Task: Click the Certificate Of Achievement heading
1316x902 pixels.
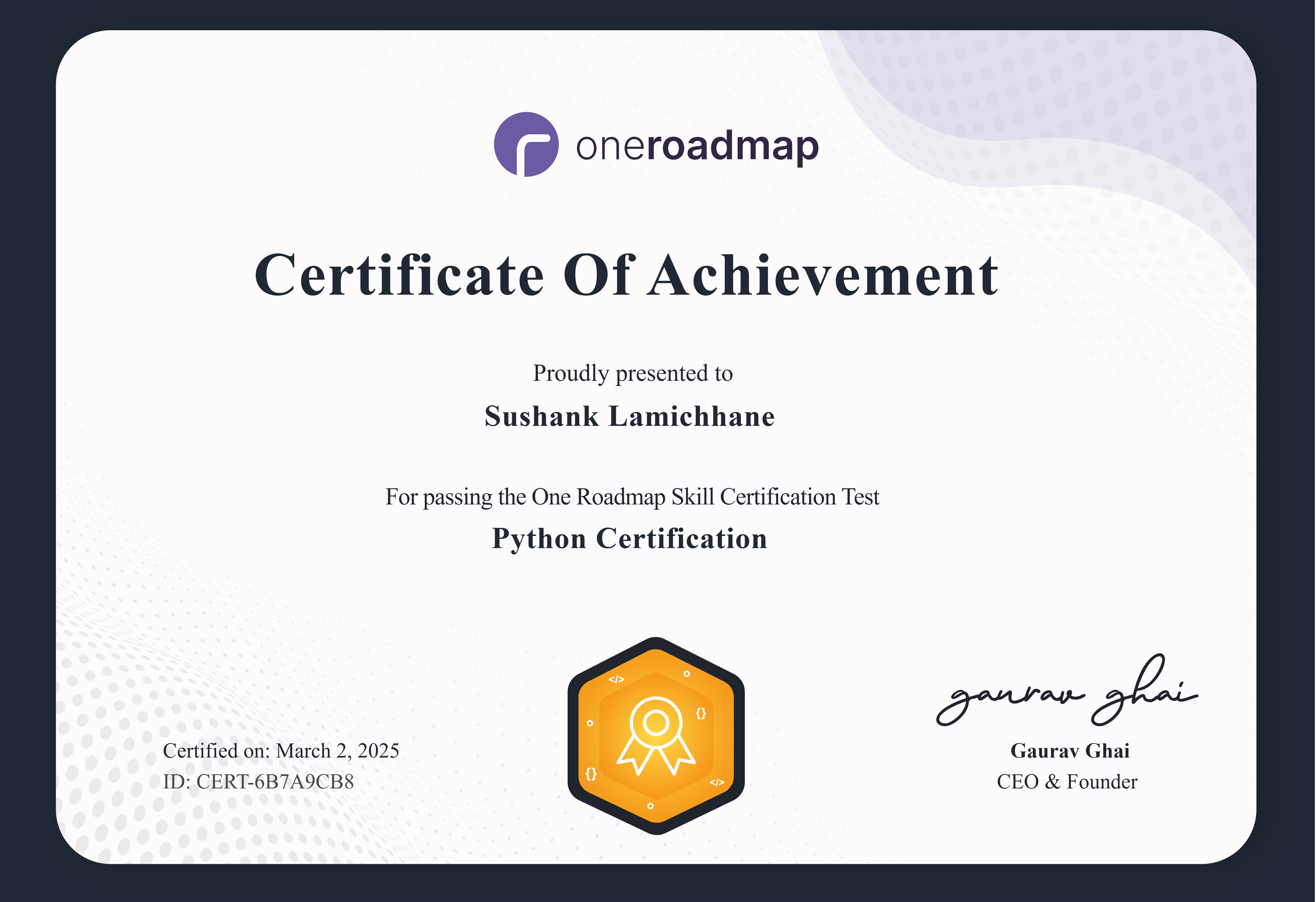Action: [x=626, y=276]
